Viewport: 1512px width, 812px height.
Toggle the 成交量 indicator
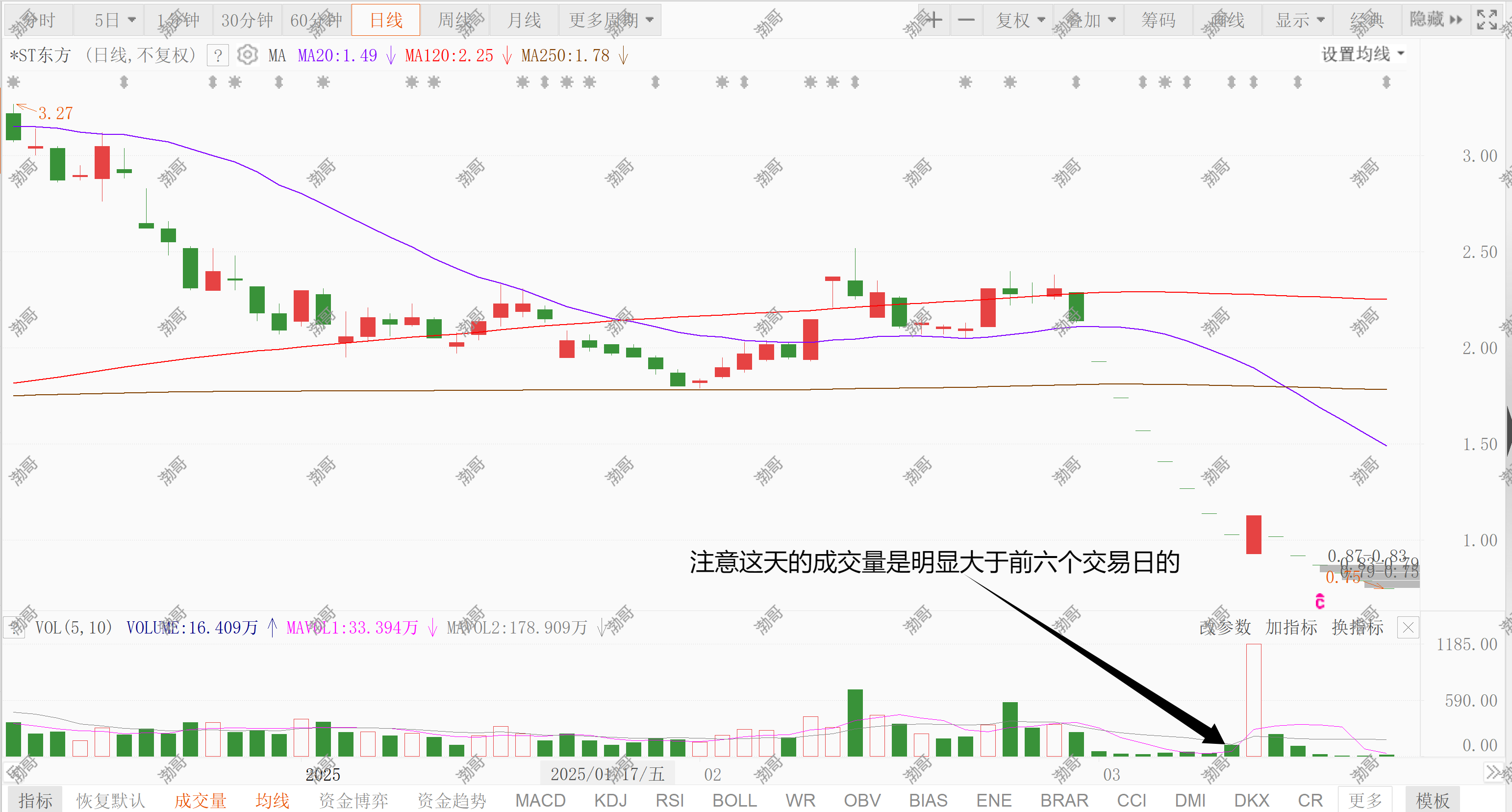[200, 800]
